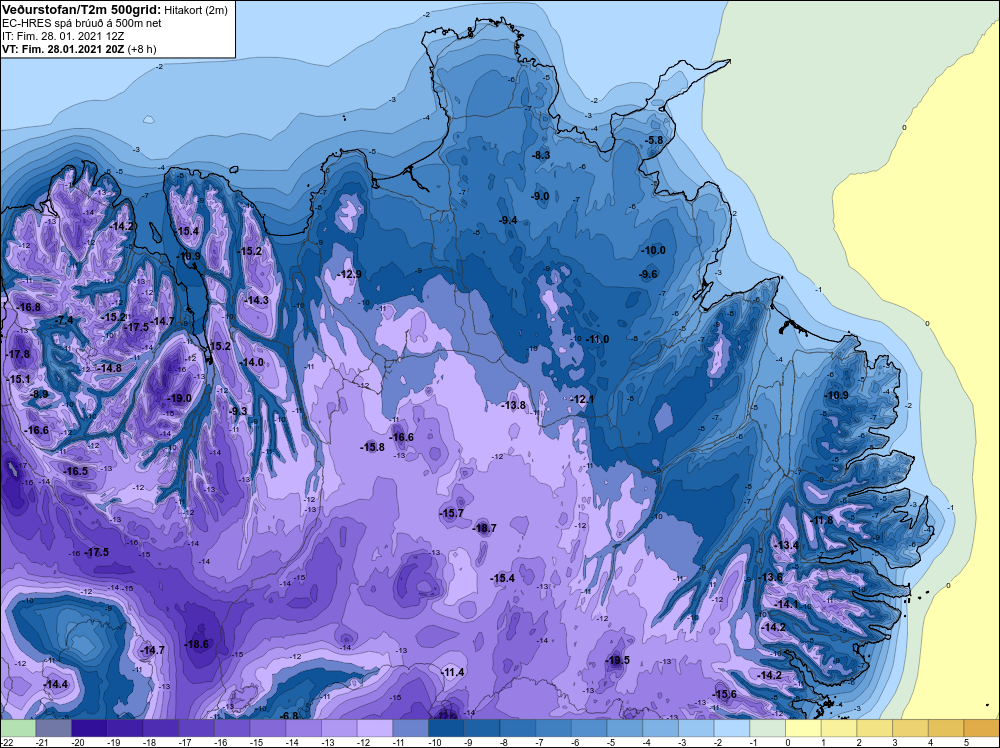
Task: Select the legend swatch labeled -13
Action: 339,728
